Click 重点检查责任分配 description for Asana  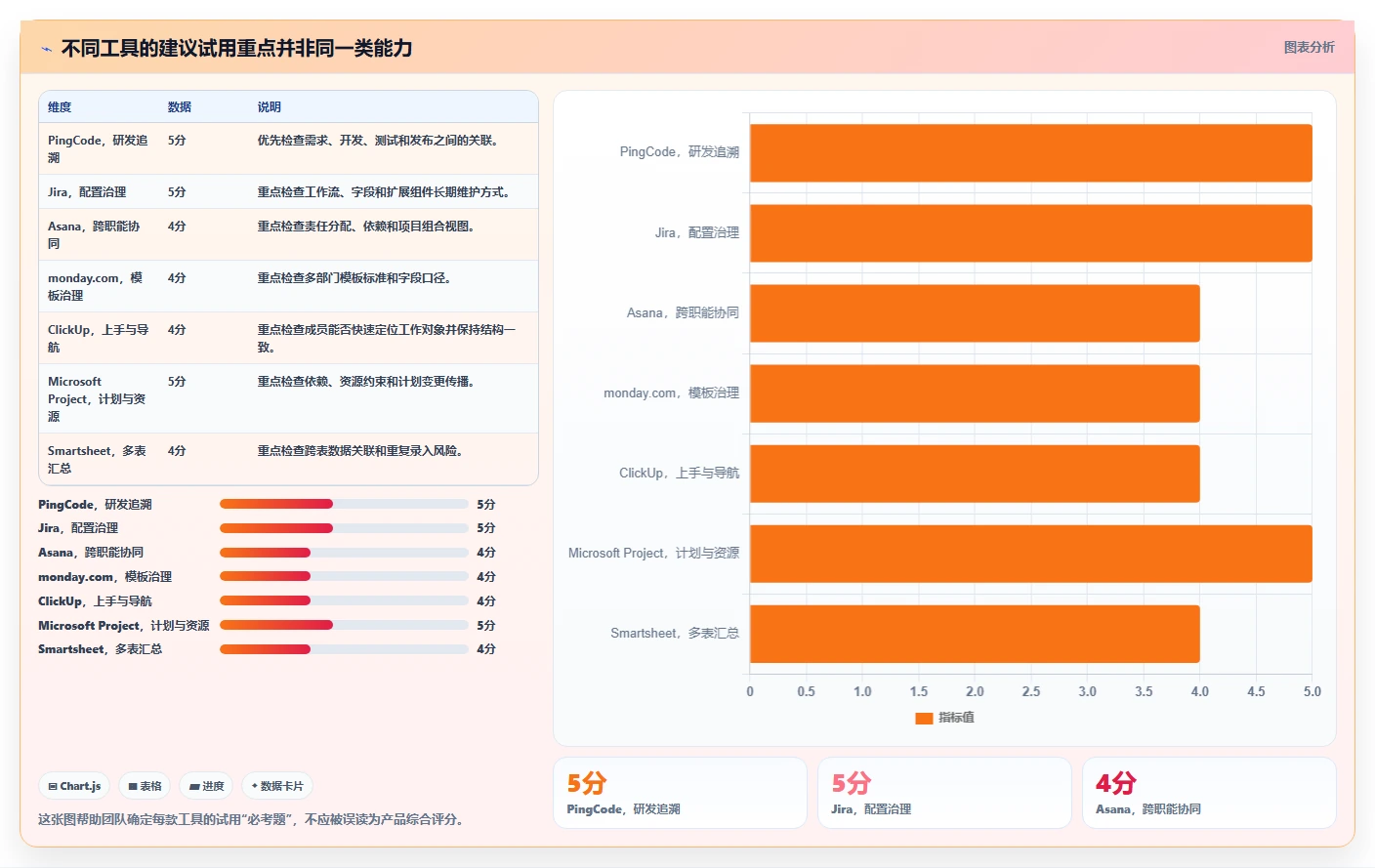pos(368,227)
